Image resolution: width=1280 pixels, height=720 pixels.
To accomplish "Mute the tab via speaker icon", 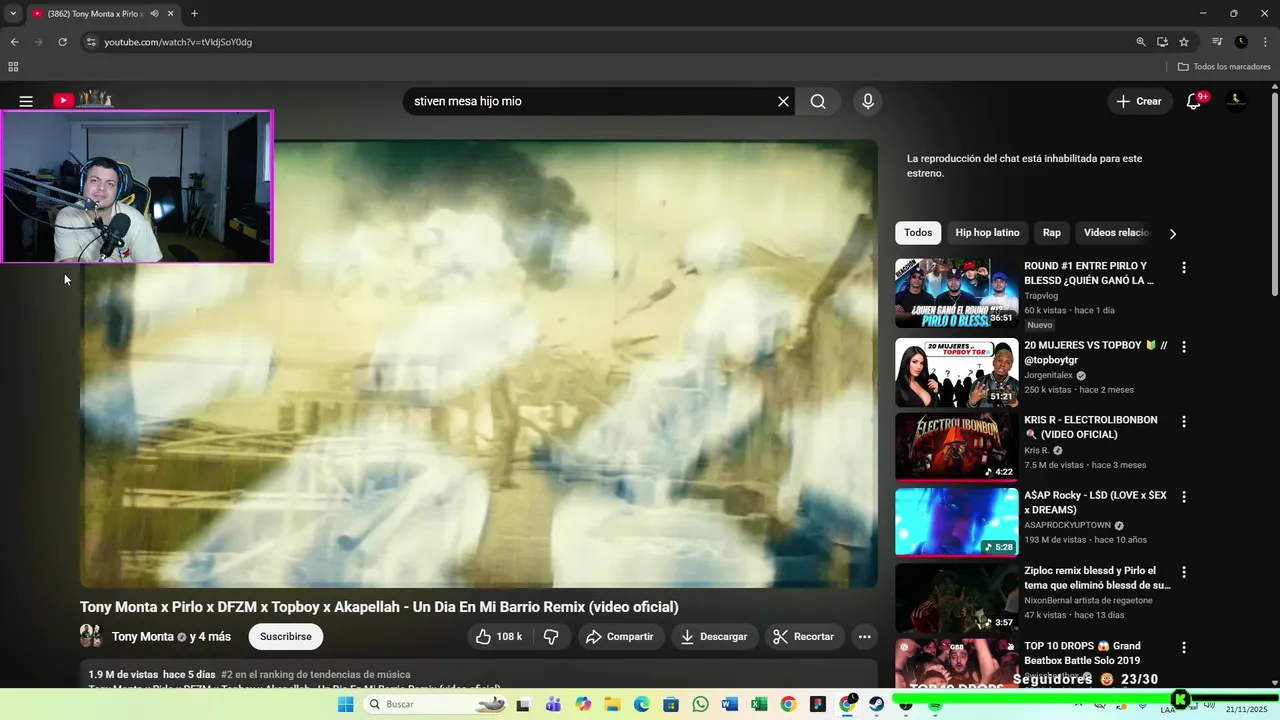I will click(x=154, y=14).
